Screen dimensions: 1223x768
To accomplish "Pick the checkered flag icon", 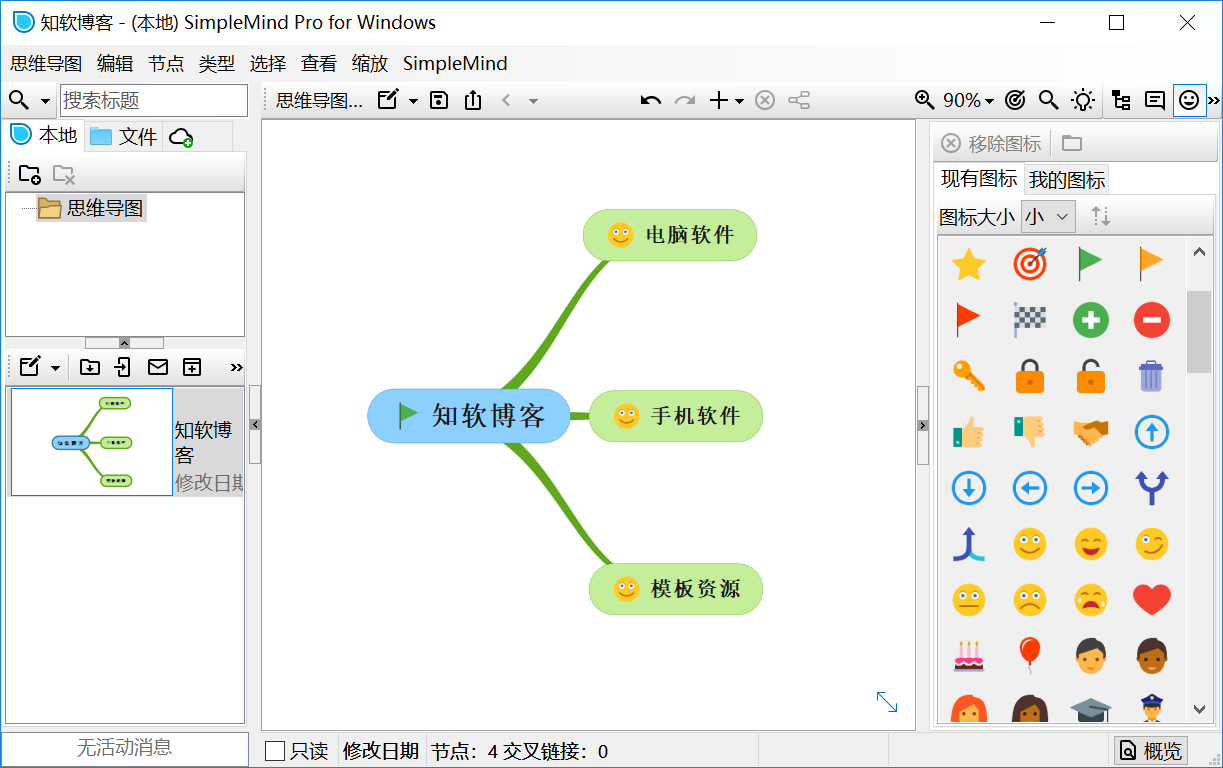I will 1030,320.
